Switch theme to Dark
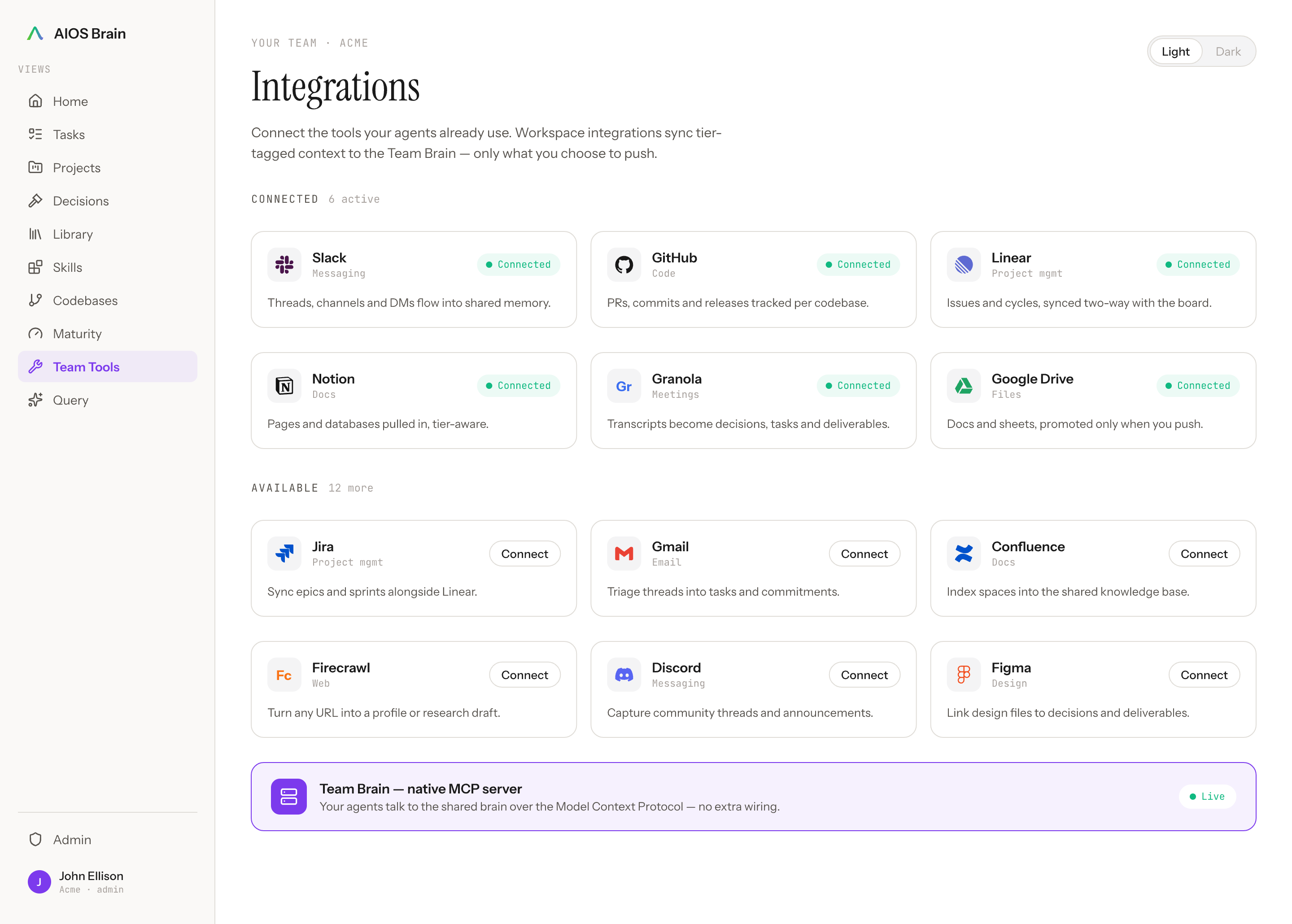This screenshot has height=924, width=1292. 1228,51
